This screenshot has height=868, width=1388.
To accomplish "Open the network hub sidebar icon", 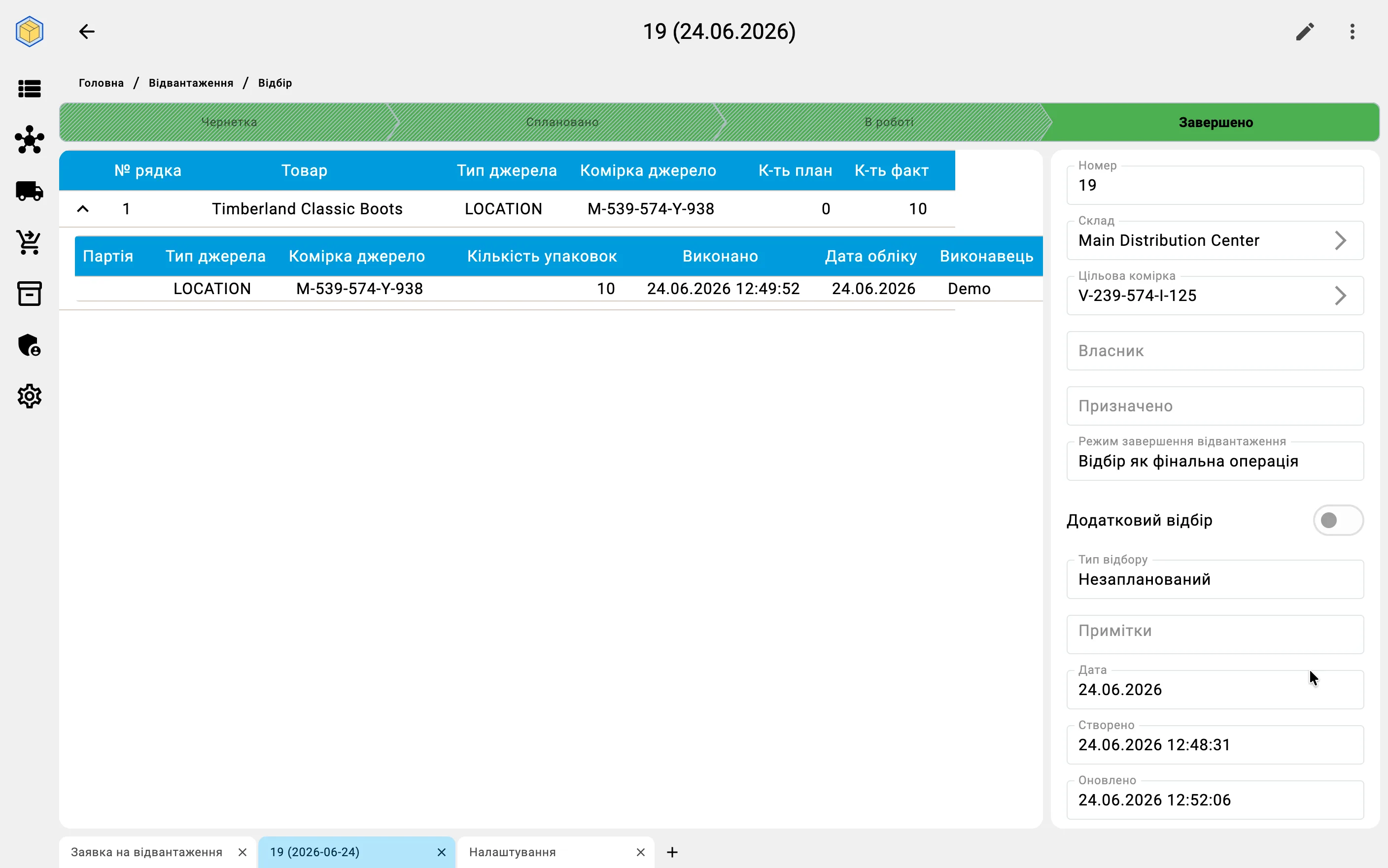I will click(x=29, y=139).
